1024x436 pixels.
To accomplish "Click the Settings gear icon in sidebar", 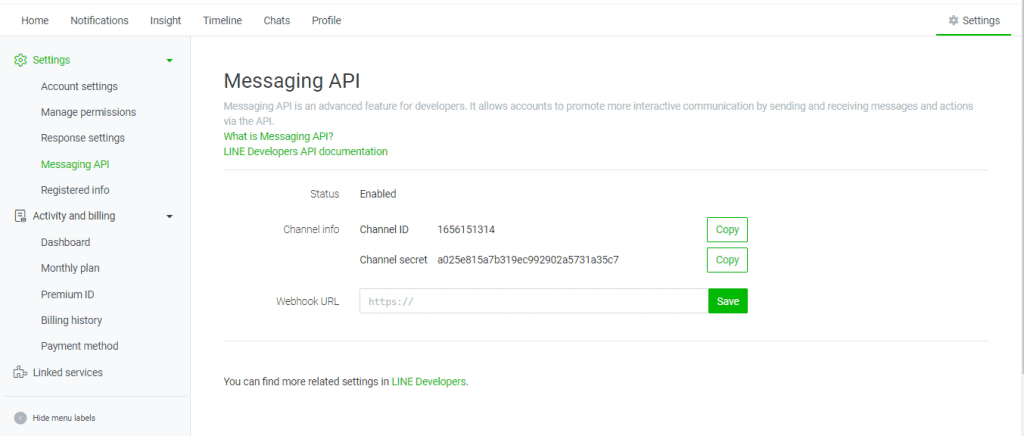I will pyautogui.click(x=20, y=60).
